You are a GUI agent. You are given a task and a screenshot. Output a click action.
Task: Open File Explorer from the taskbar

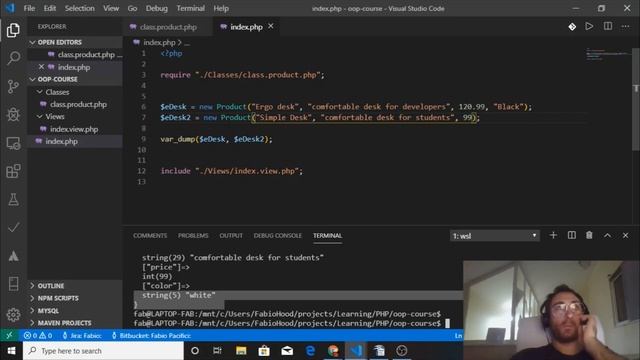pyautogui.click(x=241, y=351)
